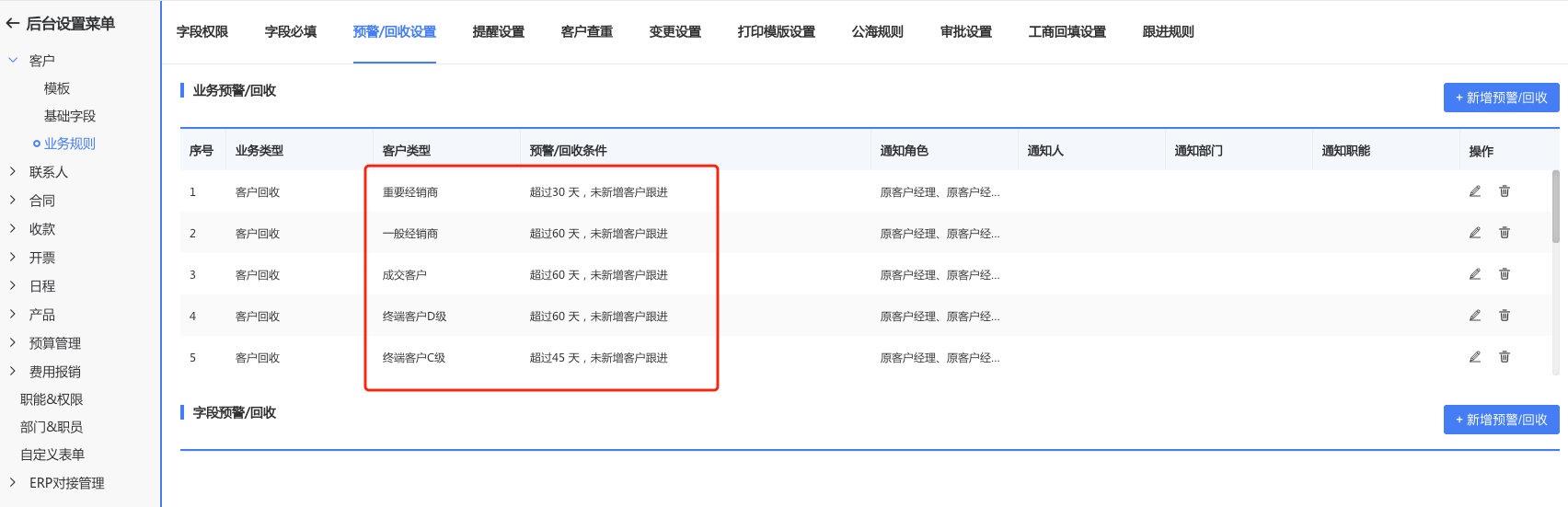Open the 字段必填 tab
This screenshot has height=507, width=1568.
(x=291, y=32)
